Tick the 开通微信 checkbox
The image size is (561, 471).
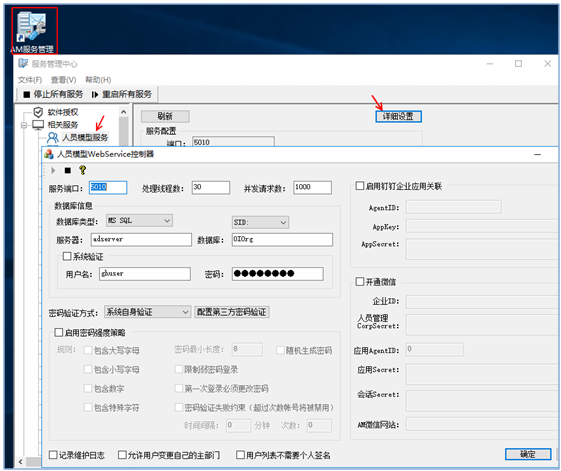360,282
